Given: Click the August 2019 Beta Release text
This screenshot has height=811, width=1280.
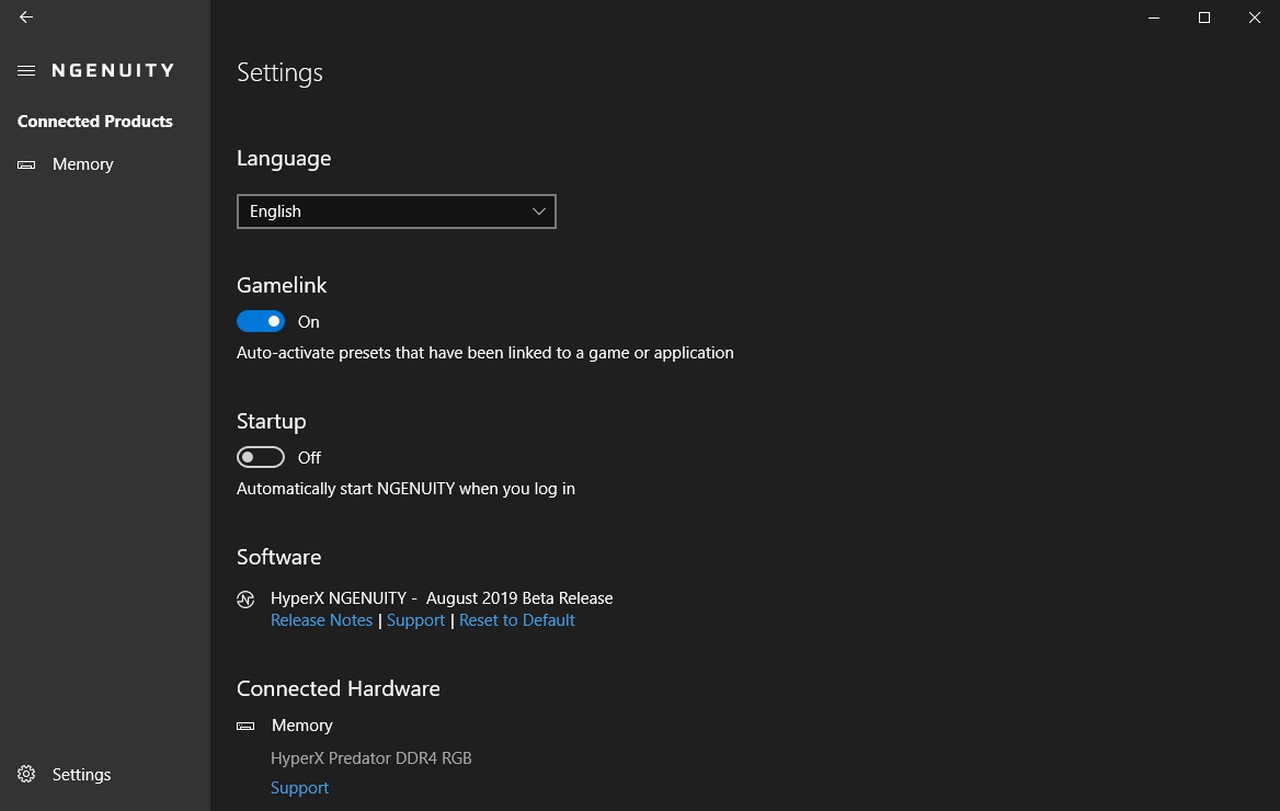Looking at the screenshot, I should pyautogui.click(x=519, y=598).
